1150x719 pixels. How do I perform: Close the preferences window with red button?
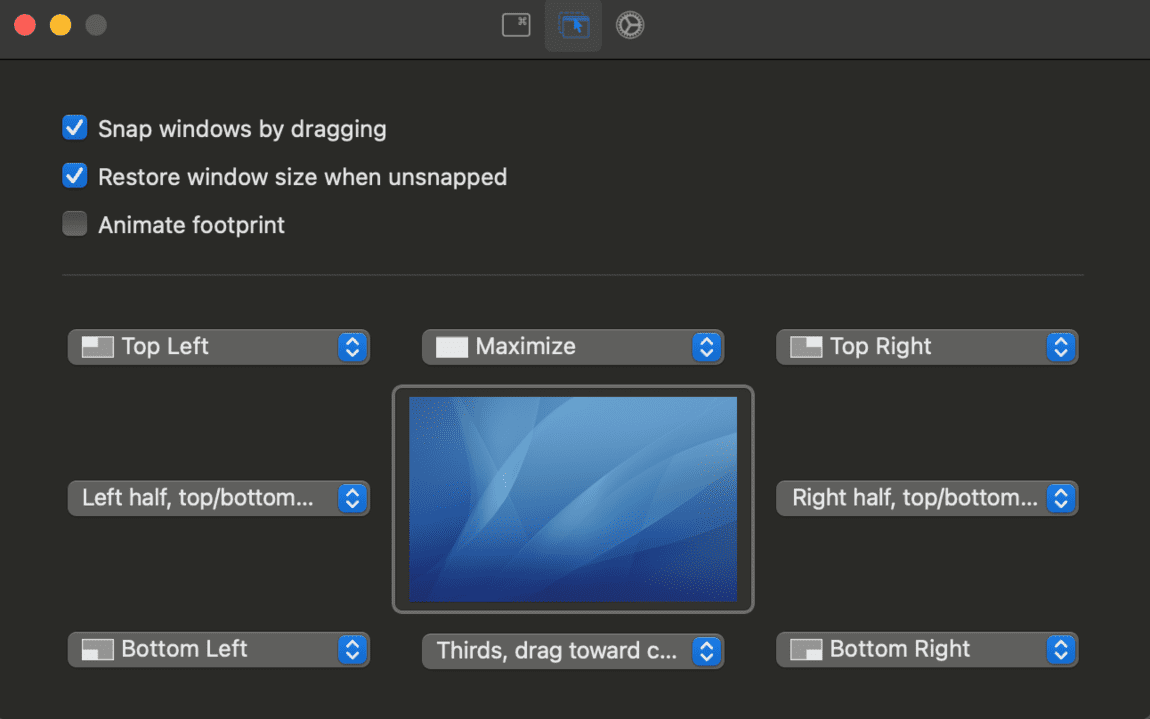pos(25,25)
